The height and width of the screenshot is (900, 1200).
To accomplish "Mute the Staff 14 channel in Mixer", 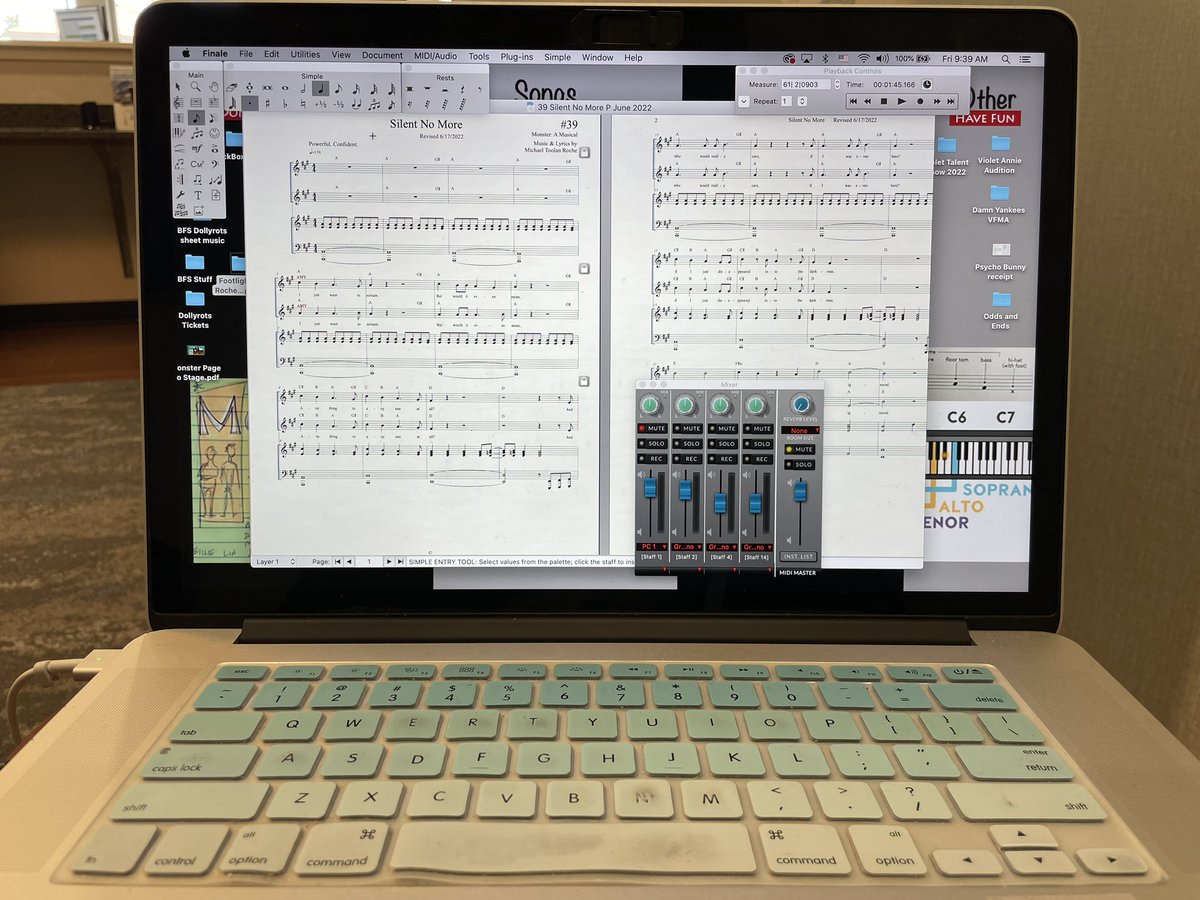I will pos(758,428).
